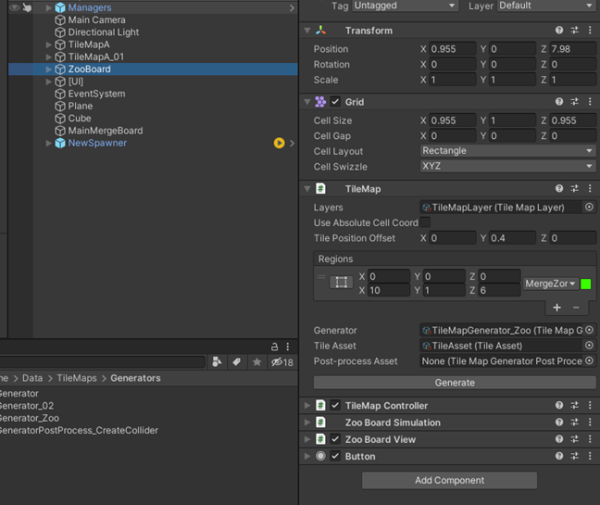Open Transform component help reference icon

(x=559, y=31)
